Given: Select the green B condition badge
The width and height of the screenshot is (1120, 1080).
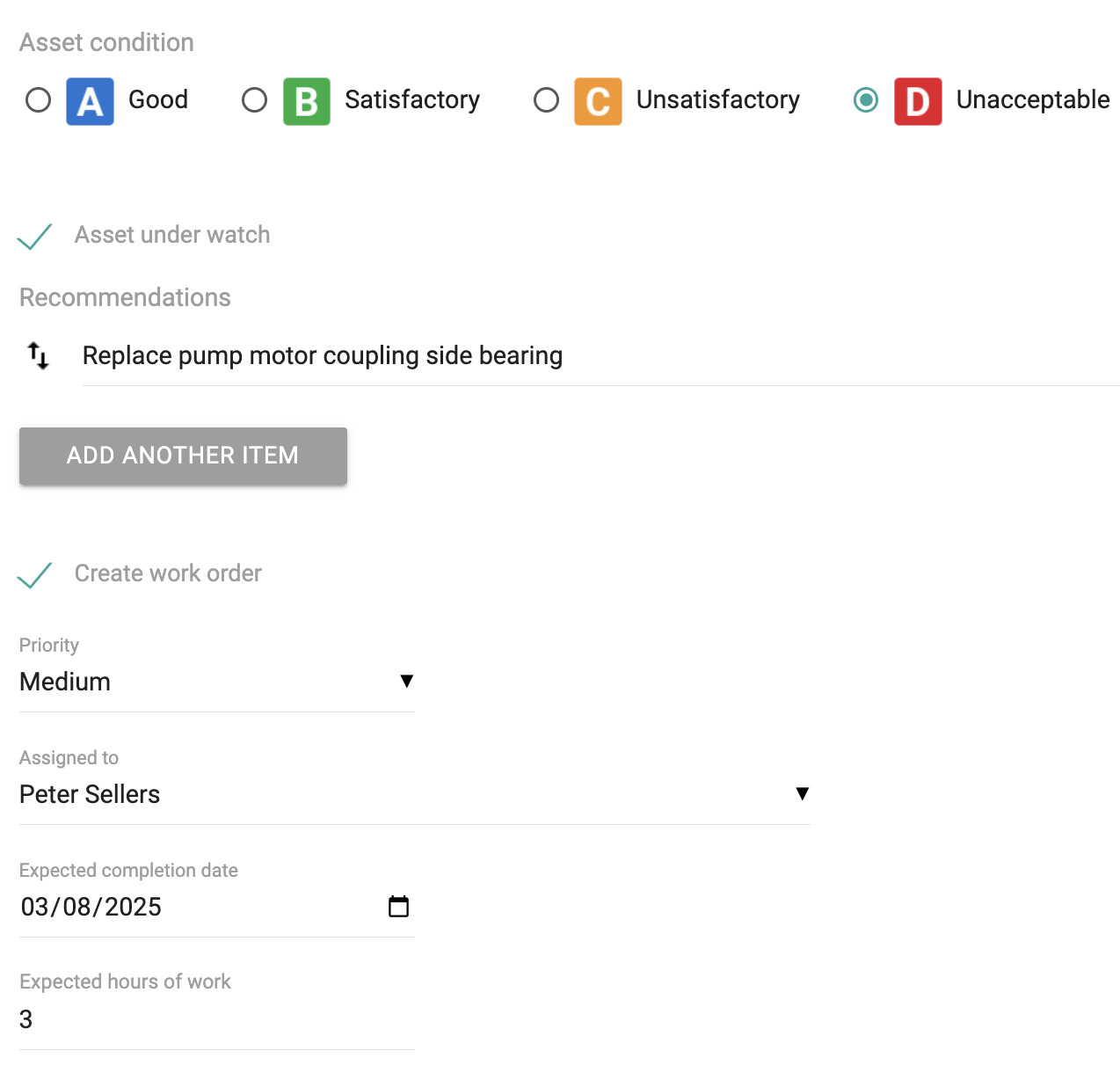Looking at the screenshot, I should coord(306,101).
